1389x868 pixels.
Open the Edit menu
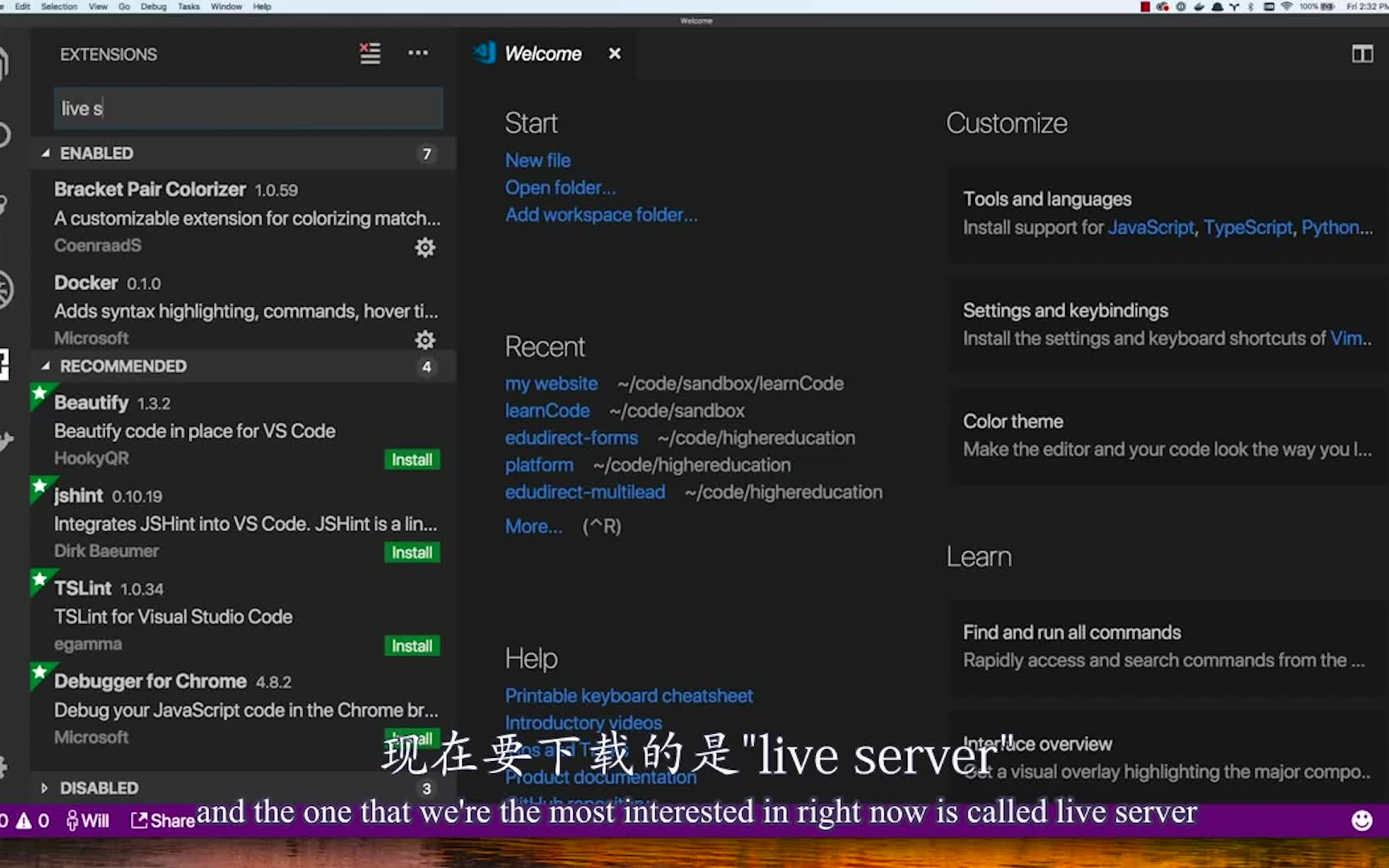23,6
